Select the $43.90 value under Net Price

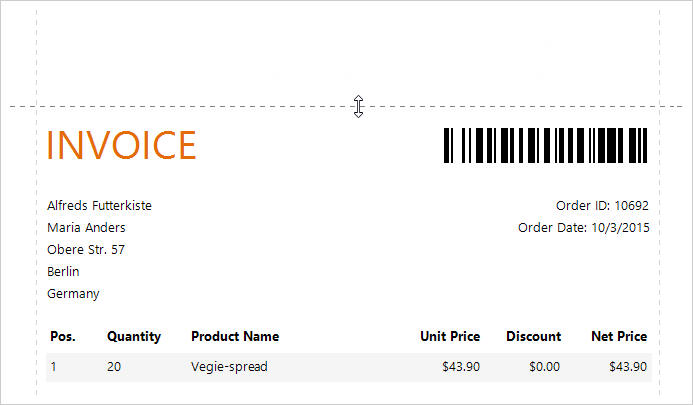pos(628,367)
